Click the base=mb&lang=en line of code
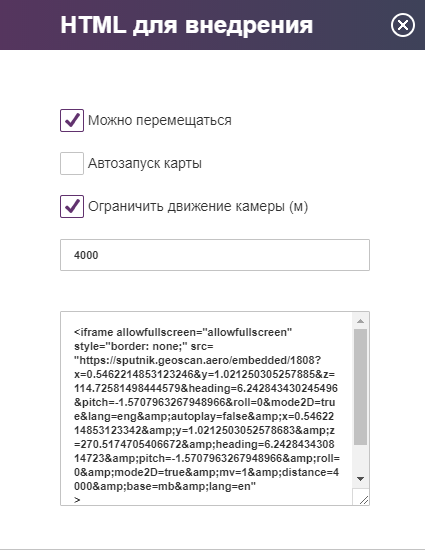 [x=165, y=487]
